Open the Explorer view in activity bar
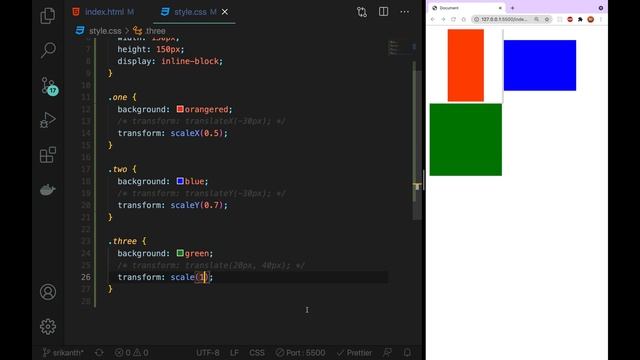The height and width of the screenshot is (360, 640). click(48, 16)
